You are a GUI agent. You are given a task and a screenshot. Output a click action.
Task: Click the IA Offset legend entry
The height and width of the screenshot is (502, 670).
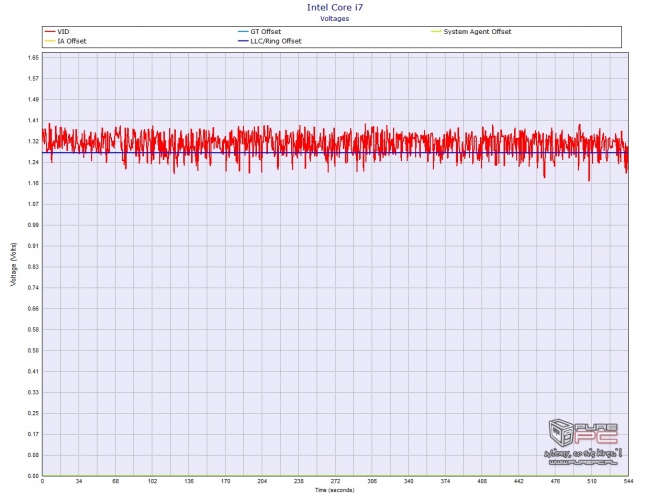click(65, 41)
